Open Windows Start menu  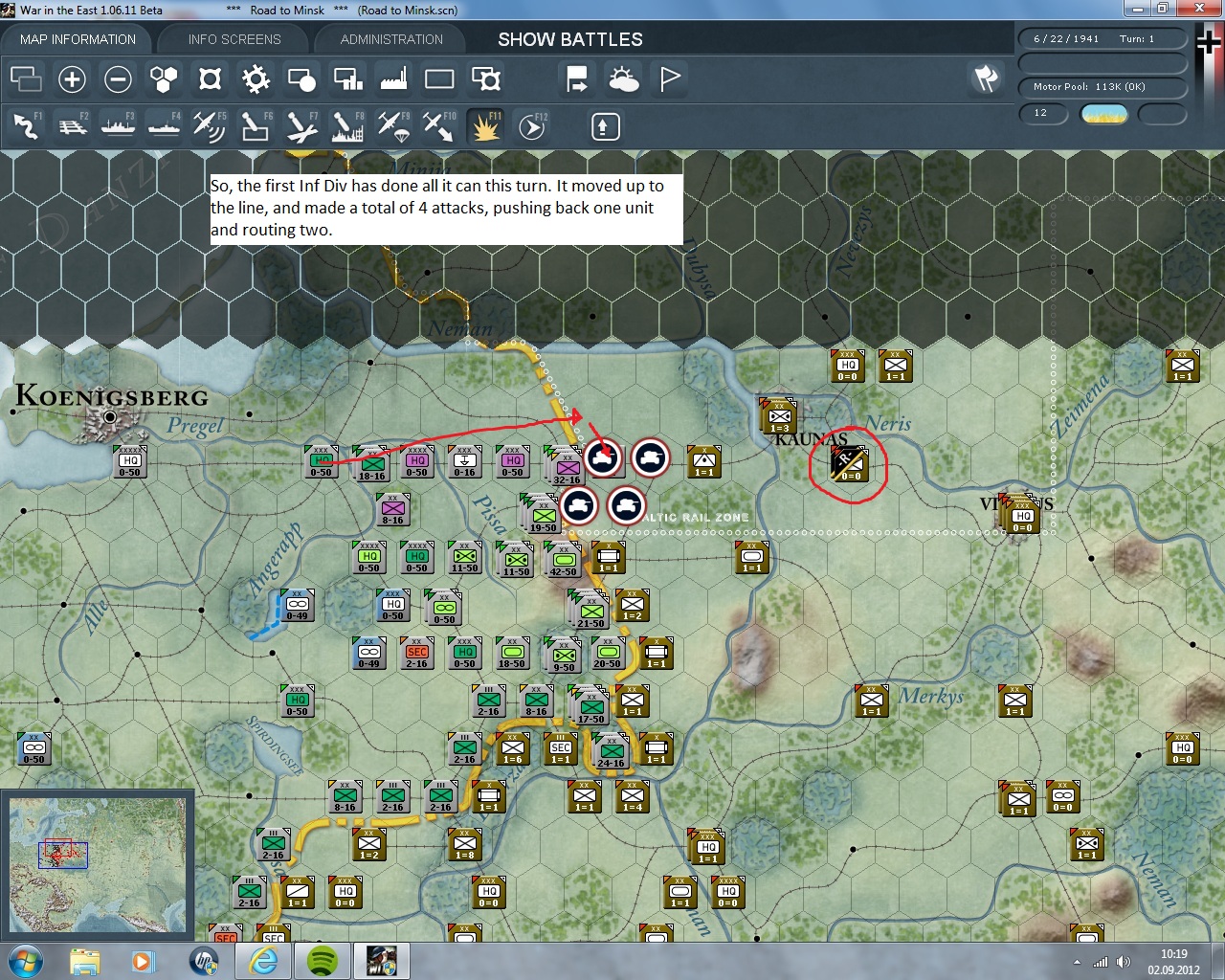tap(26, 961)
